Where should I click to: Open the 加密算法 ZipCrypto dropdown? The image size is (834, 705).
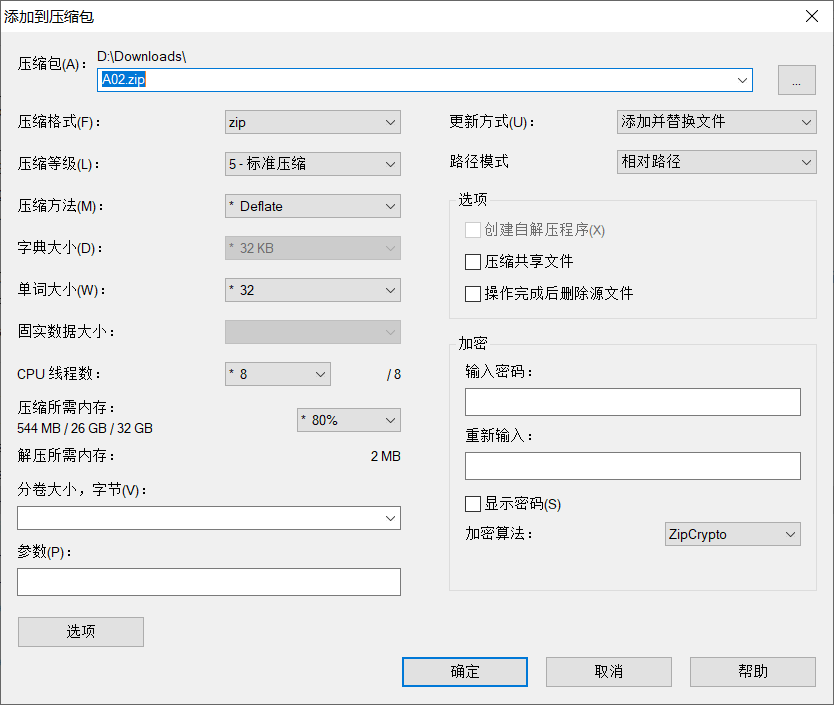point(732,534)
